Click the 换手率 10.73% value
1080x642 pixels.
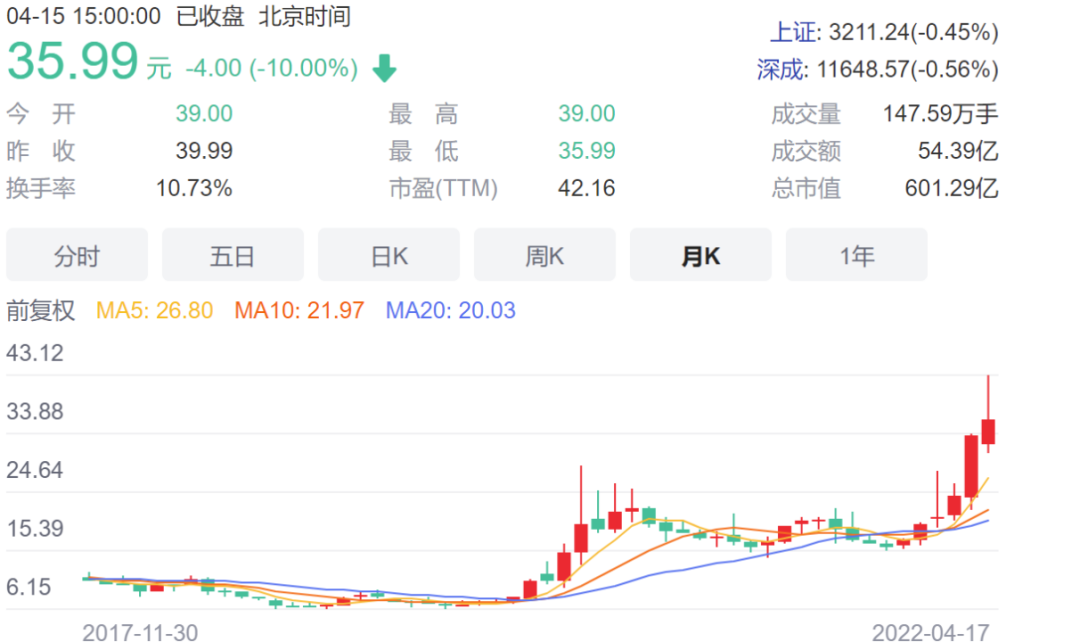(193, 187)
